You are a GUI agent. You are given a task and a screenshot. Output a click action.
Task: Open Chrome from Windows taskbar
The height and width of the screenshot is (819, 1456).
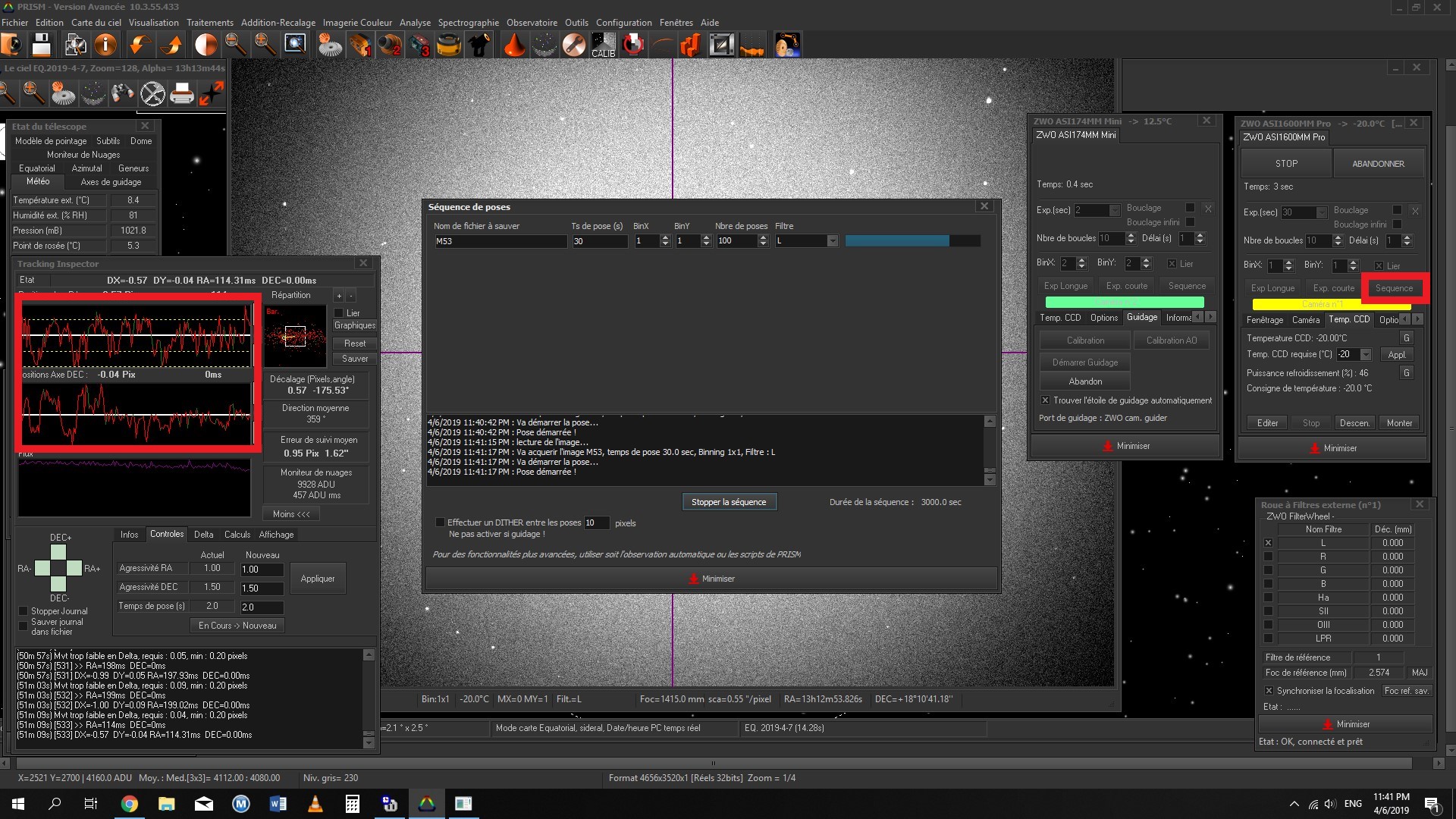130,804
